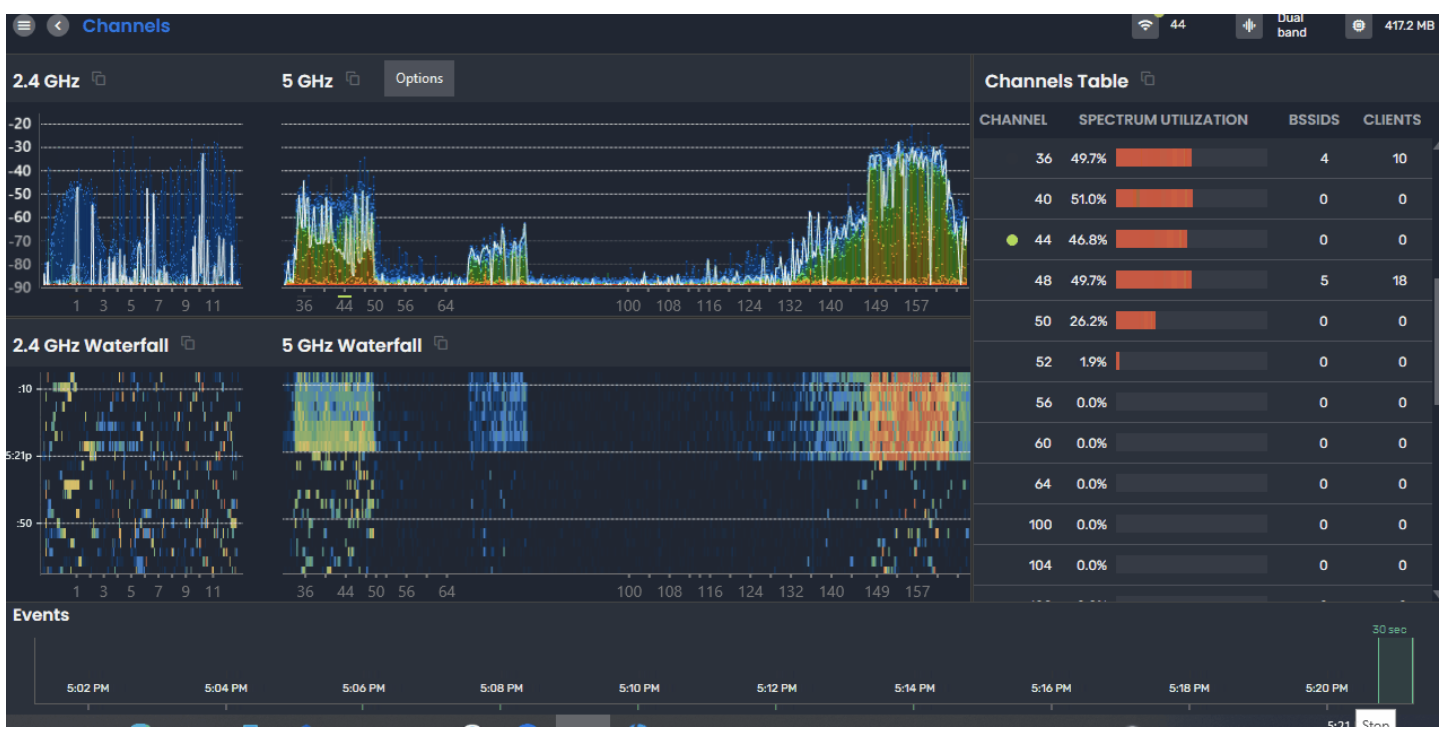Click the 30 sec timeline window

[1395, 670]
